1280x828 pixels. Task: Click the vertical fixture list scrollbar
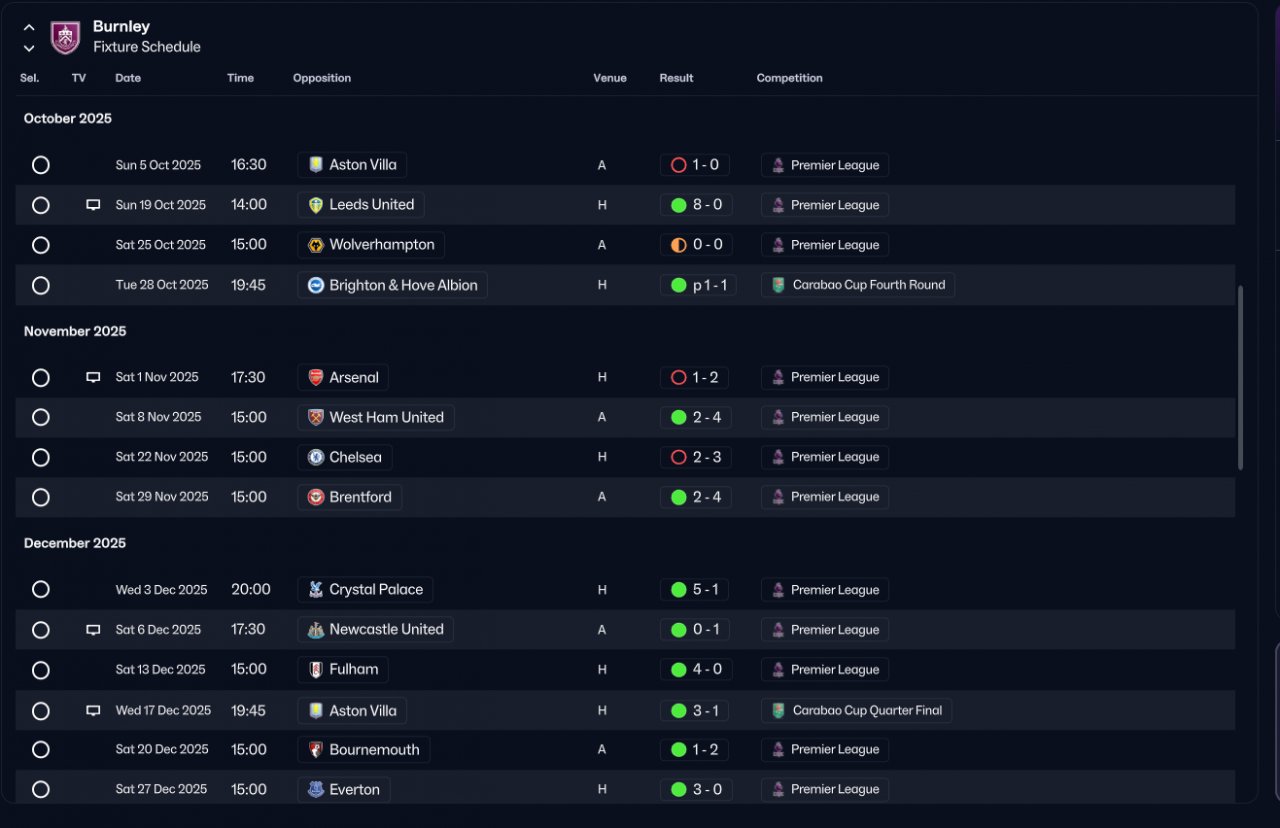1241,378
